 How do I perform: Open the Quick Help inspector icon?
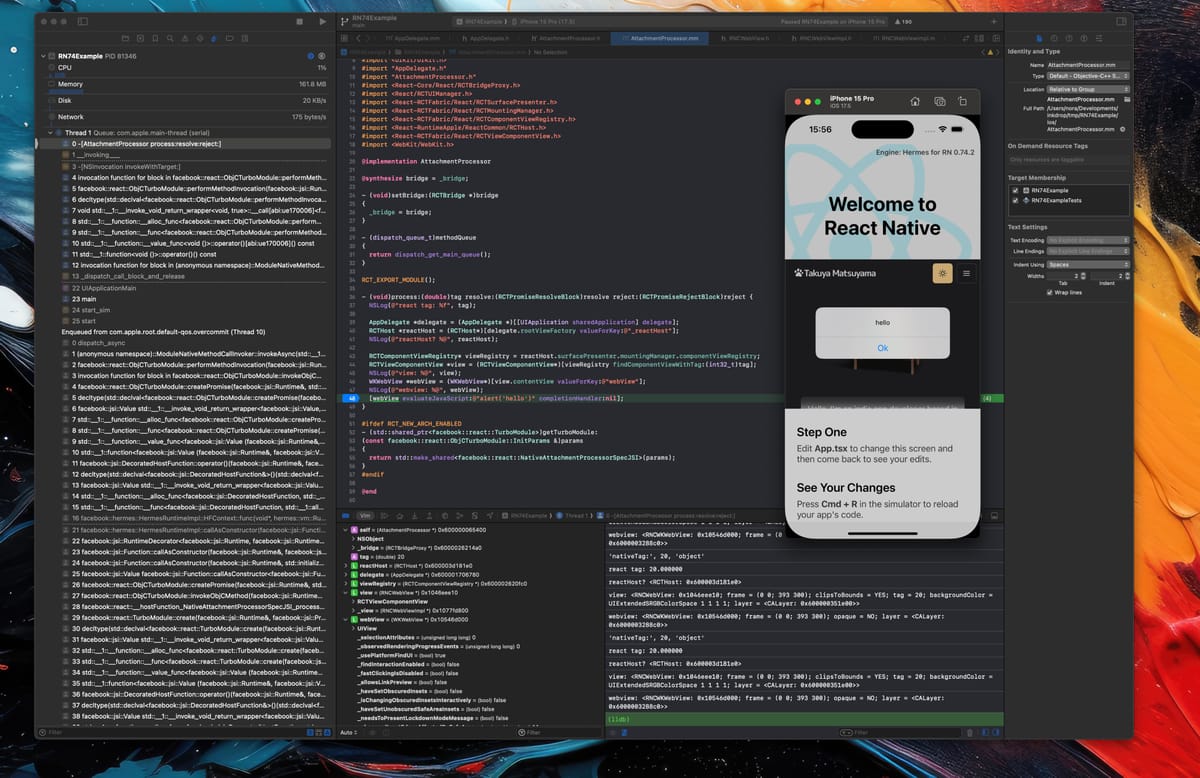[x=1069, y=38]
